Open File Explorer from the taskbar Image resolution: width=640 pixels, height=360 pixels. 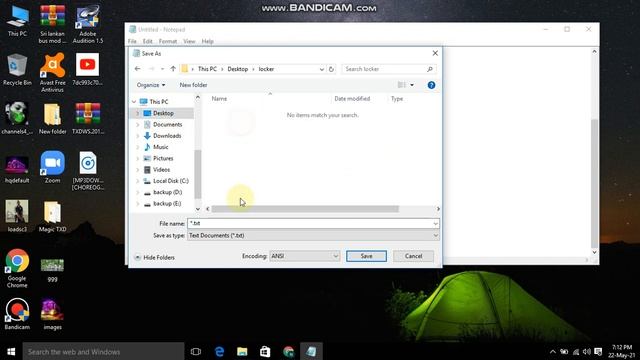(x=242, y=351)
